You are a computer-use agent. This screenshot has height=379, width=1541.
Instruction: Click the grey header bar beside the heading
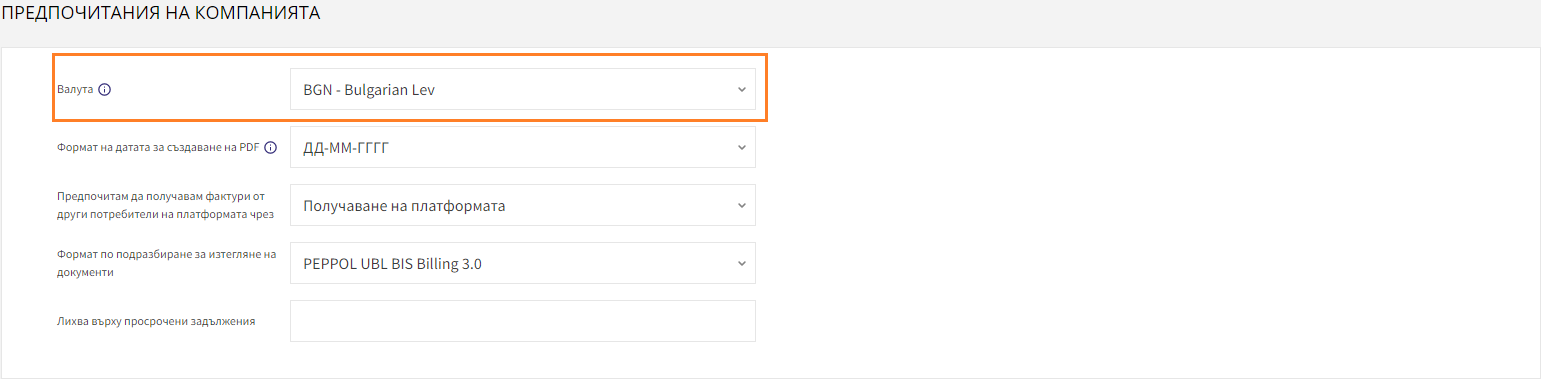(x=930, y=20)
